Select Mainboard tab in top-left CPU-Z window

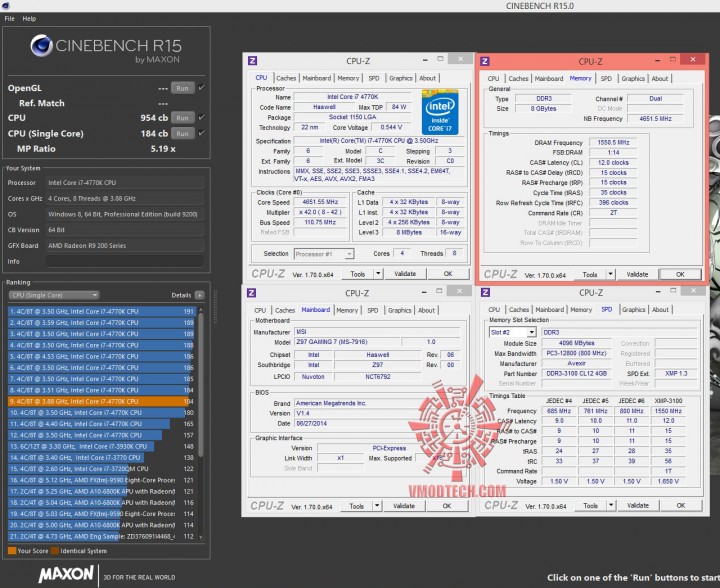[x=316, y=78]
